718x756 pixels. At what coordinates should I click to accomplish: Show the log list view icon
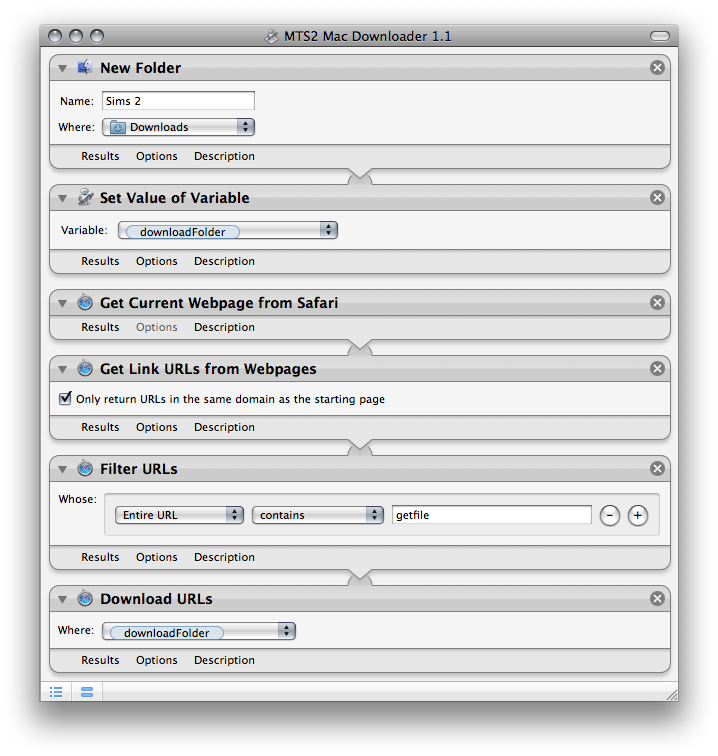point(56,692)
